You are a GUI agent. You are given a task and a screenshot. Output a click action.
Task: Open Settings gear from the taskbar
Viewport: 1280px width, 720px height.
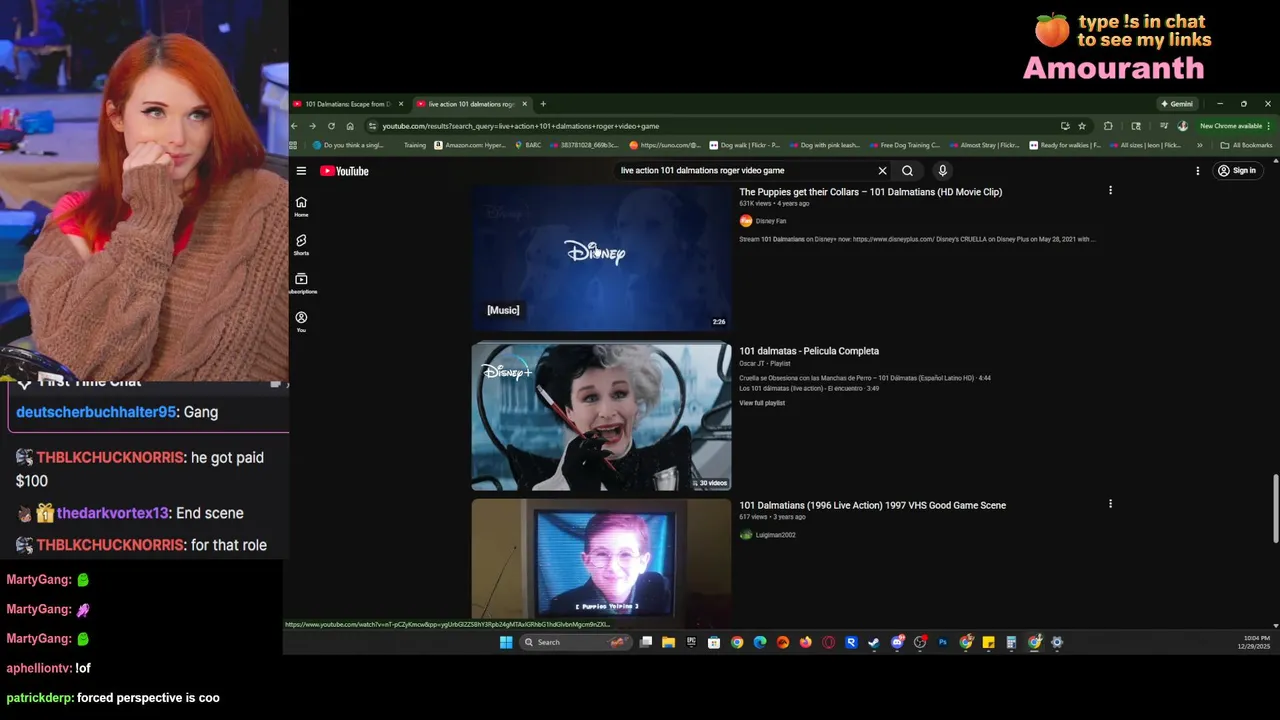[1057, 642]
